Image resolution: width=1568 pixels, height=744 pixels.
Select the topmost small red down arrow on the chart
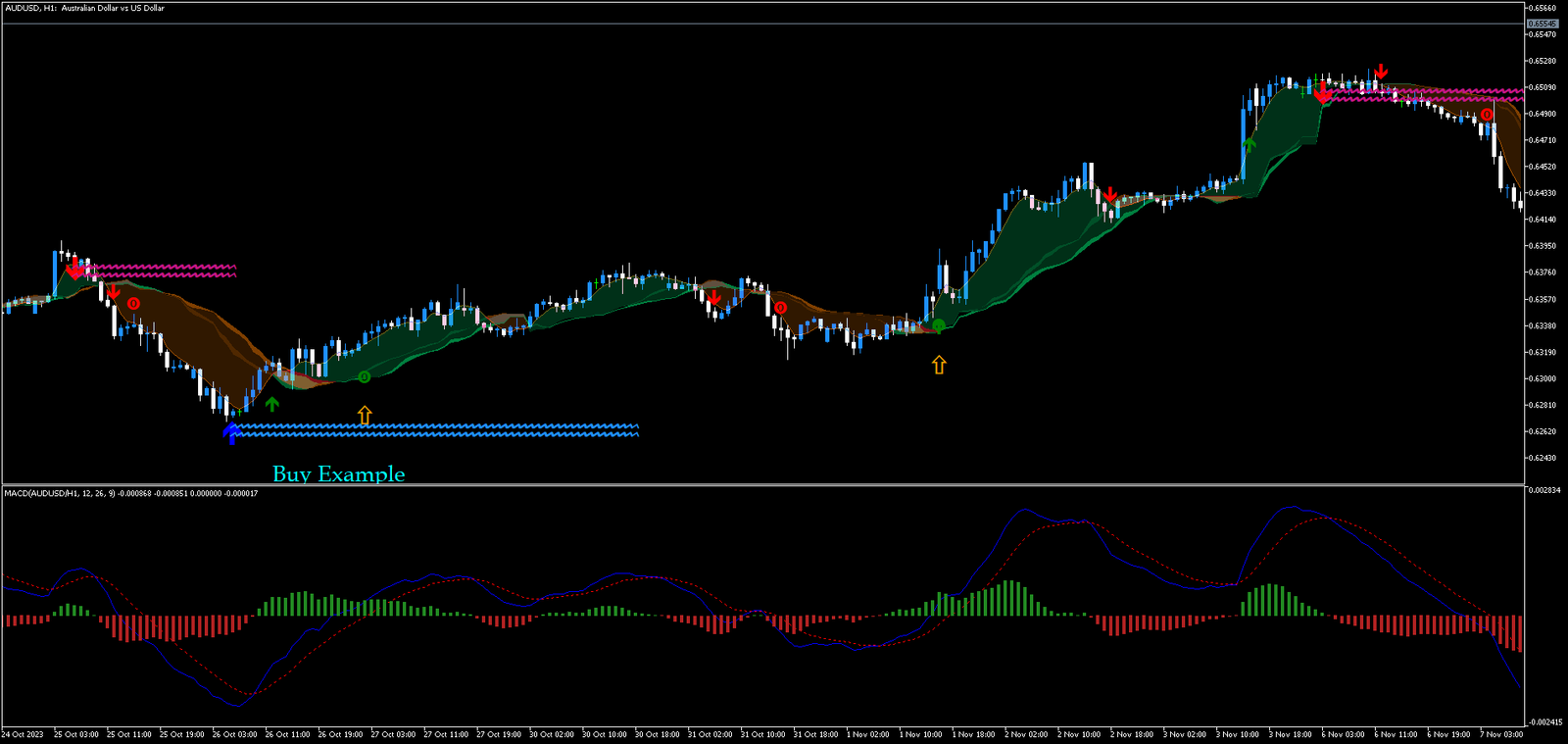(x=1381, y=72)
